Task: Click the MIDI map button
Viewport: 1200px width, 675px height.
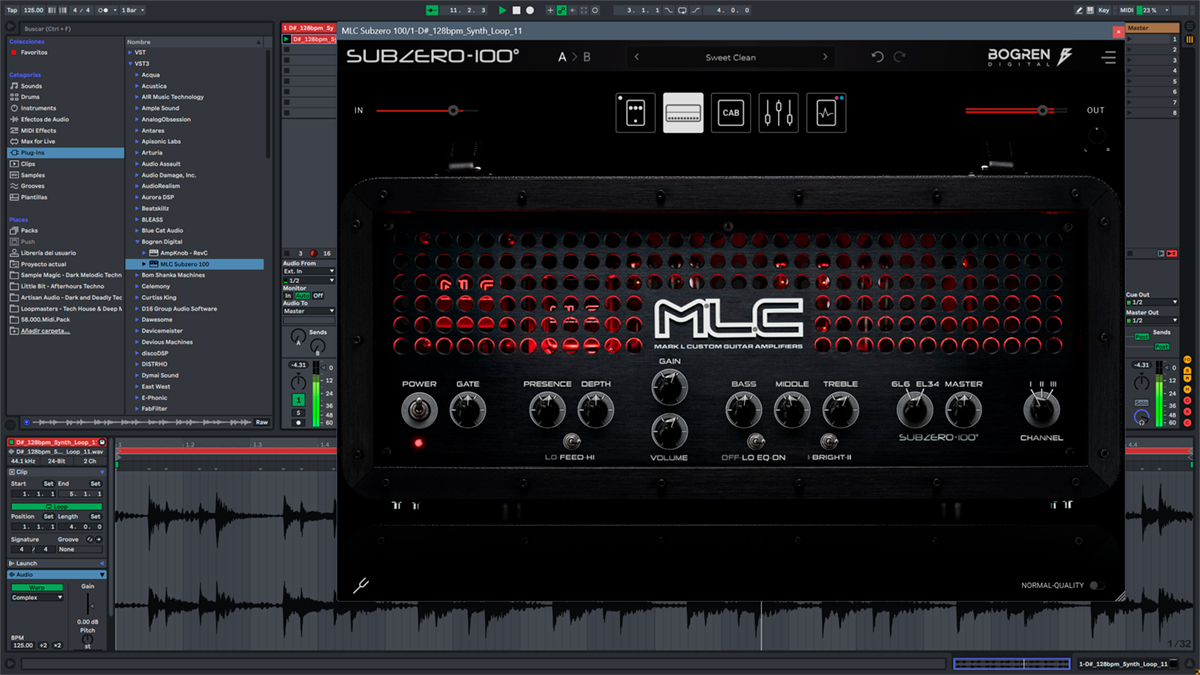Action: coord(1129,10)
